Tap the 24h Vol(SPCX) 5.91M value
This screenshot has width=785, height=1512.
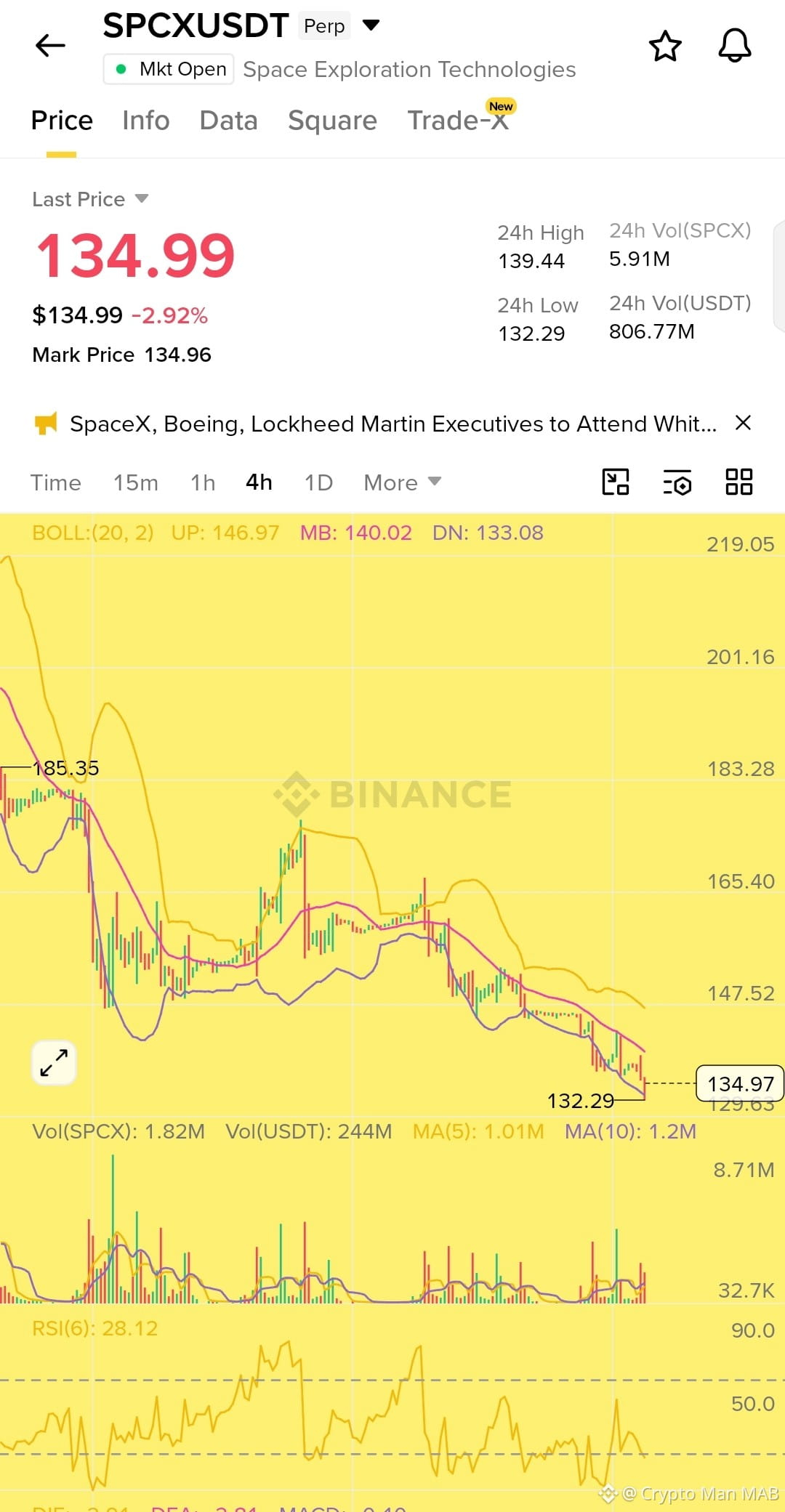click(640, 259)
